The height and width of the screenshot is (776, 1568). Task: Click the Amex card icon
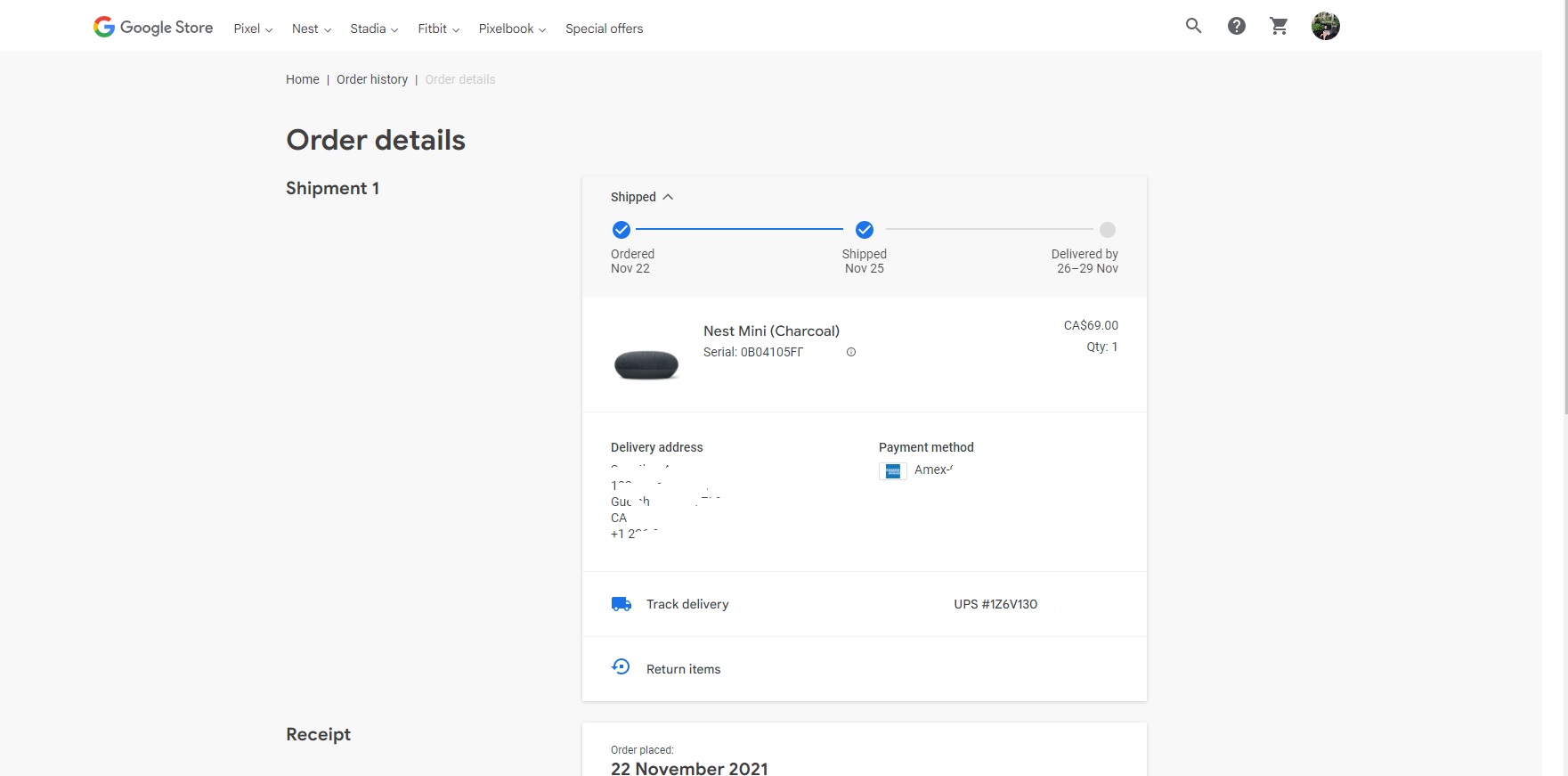point(893,471)
